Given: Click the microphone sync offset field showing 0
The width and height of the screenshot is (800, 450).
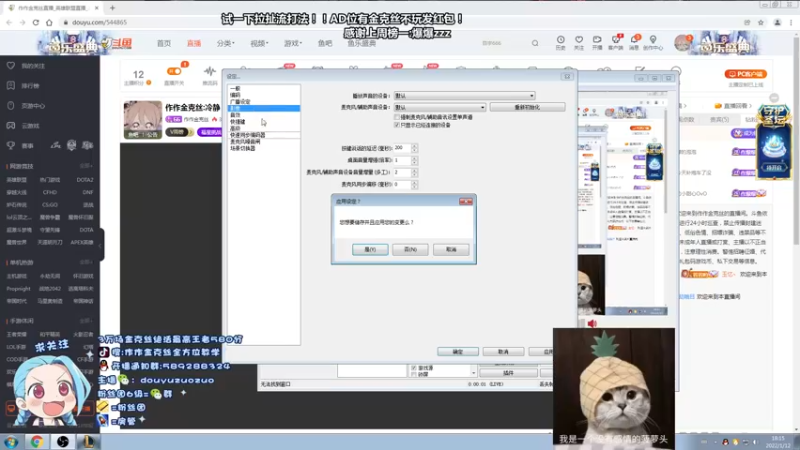Looking at the screenshot, I should coord(402,184).
